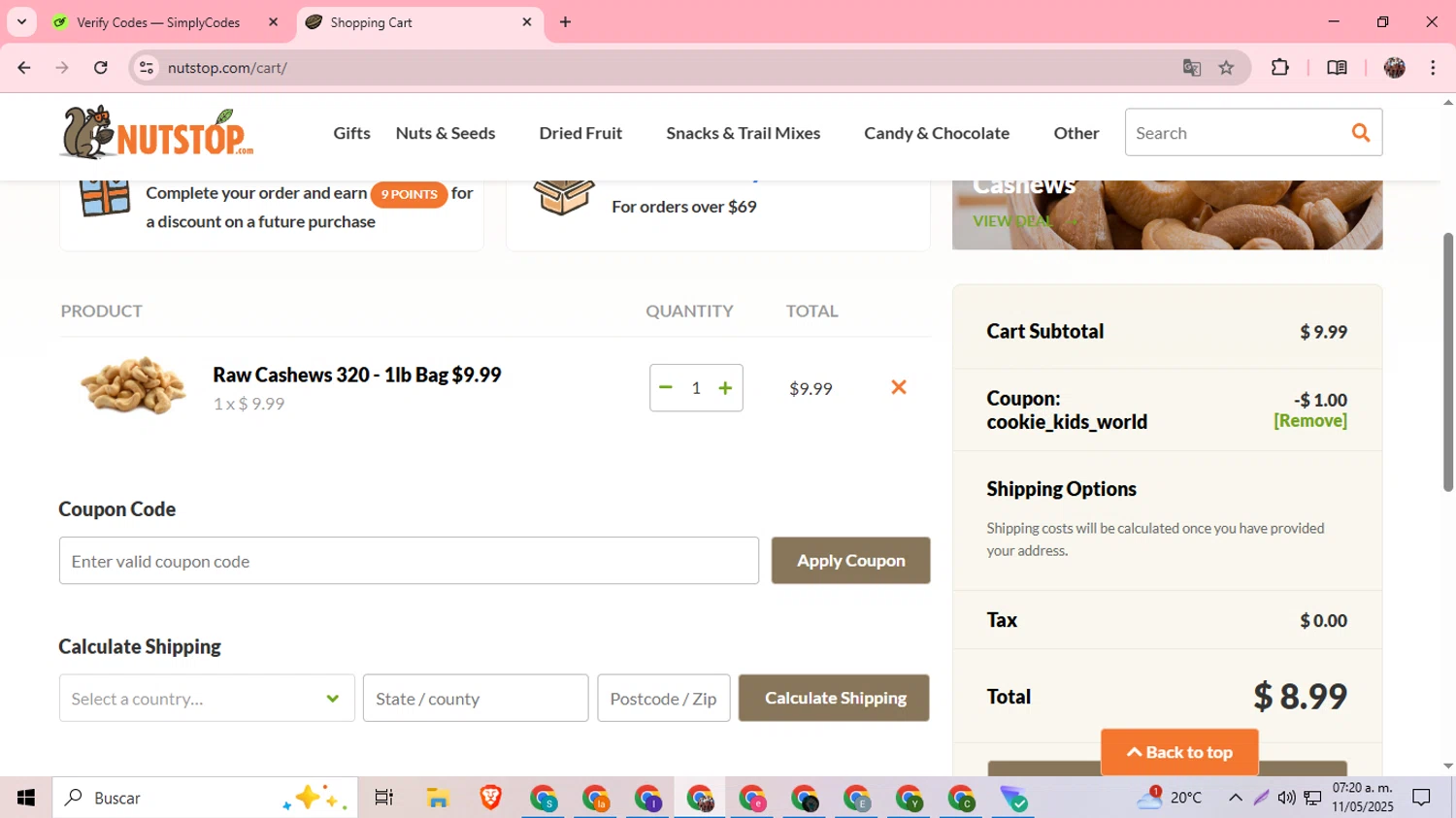The width and height of the screenshot is (1456, 818).
Task: Remove the cookie_kids_world coupon
Action: click(x=1310, y=421)
